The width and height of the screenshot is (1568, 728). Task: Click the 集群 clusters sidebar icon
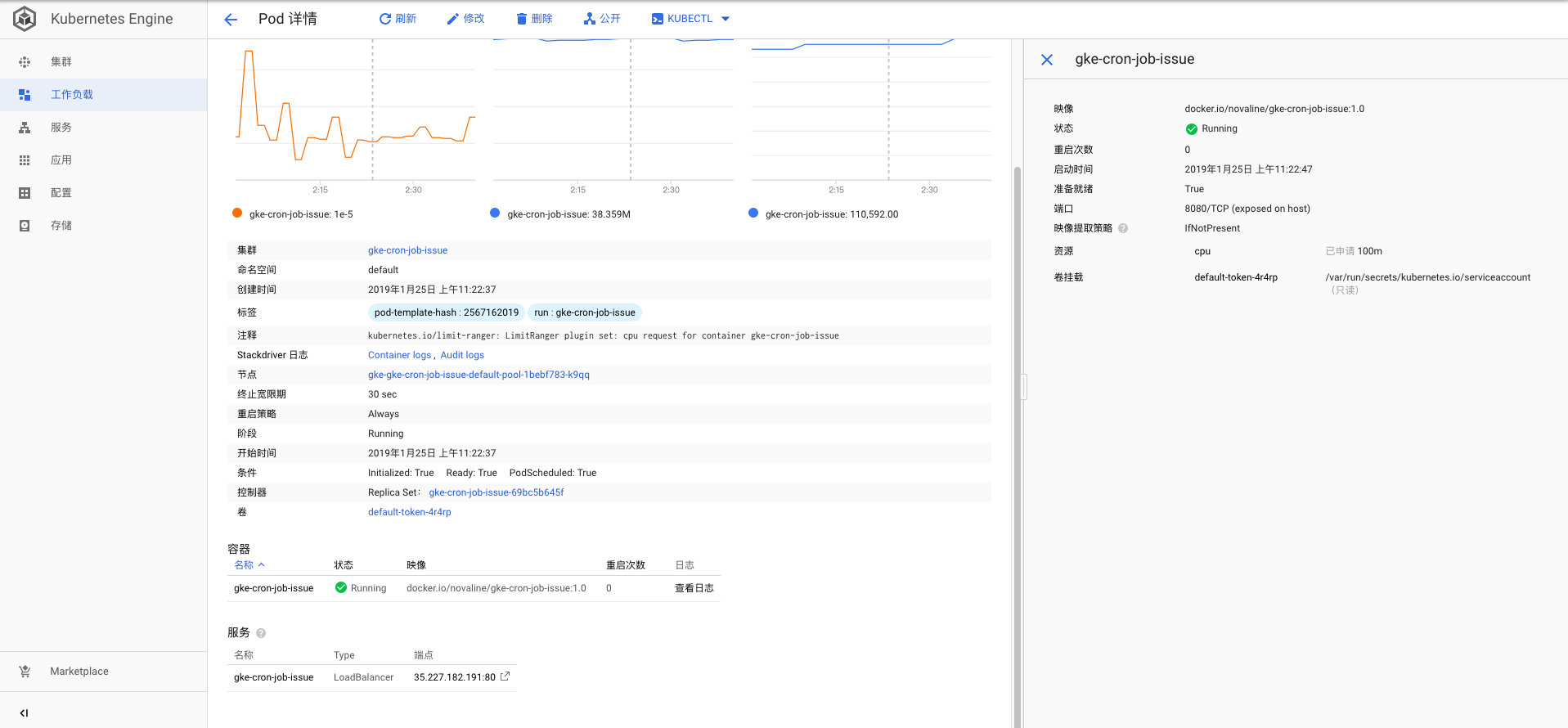click(x=25, y=62)
